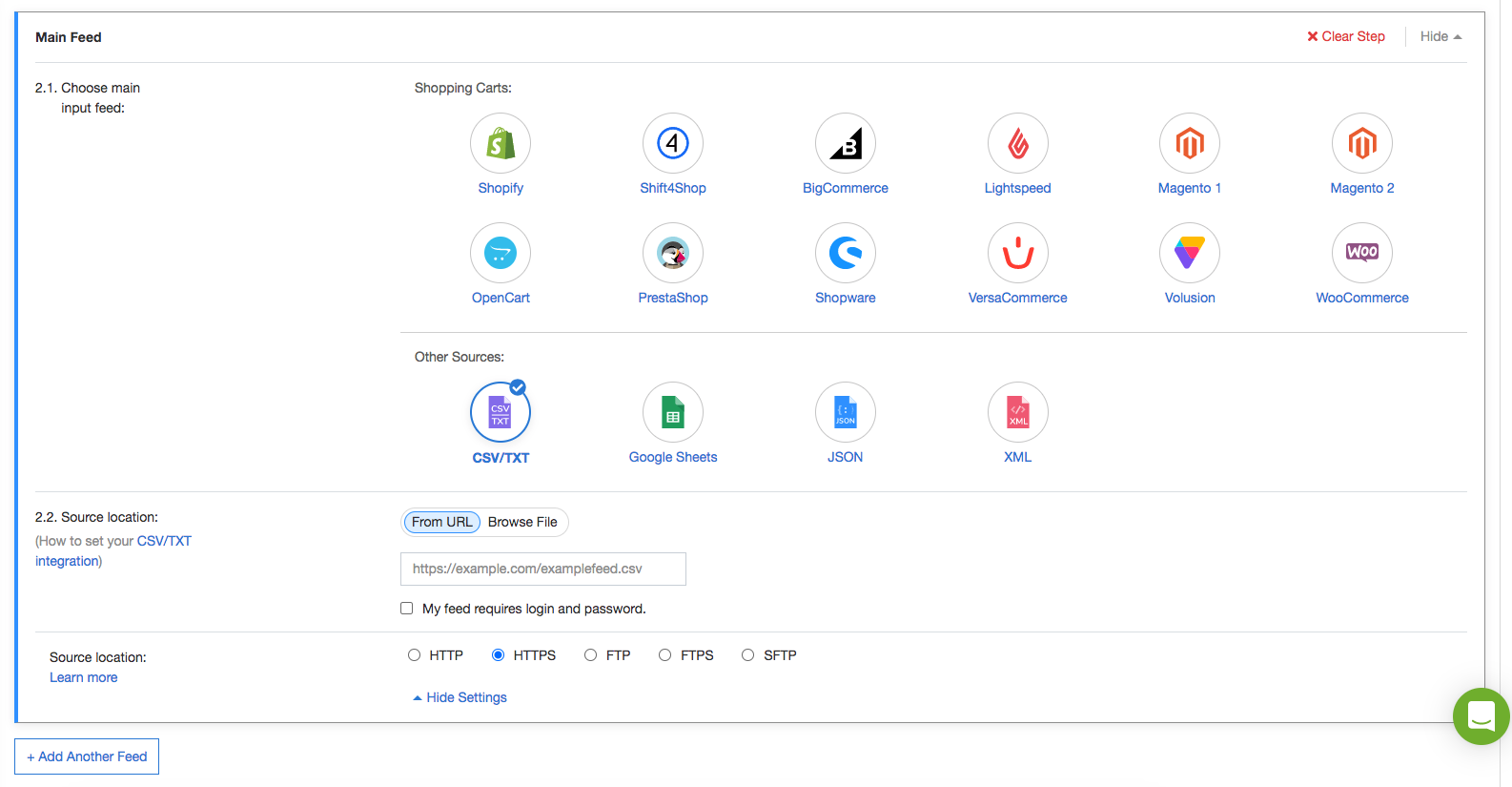Click the BigCommerce text label

click(846, 188)
